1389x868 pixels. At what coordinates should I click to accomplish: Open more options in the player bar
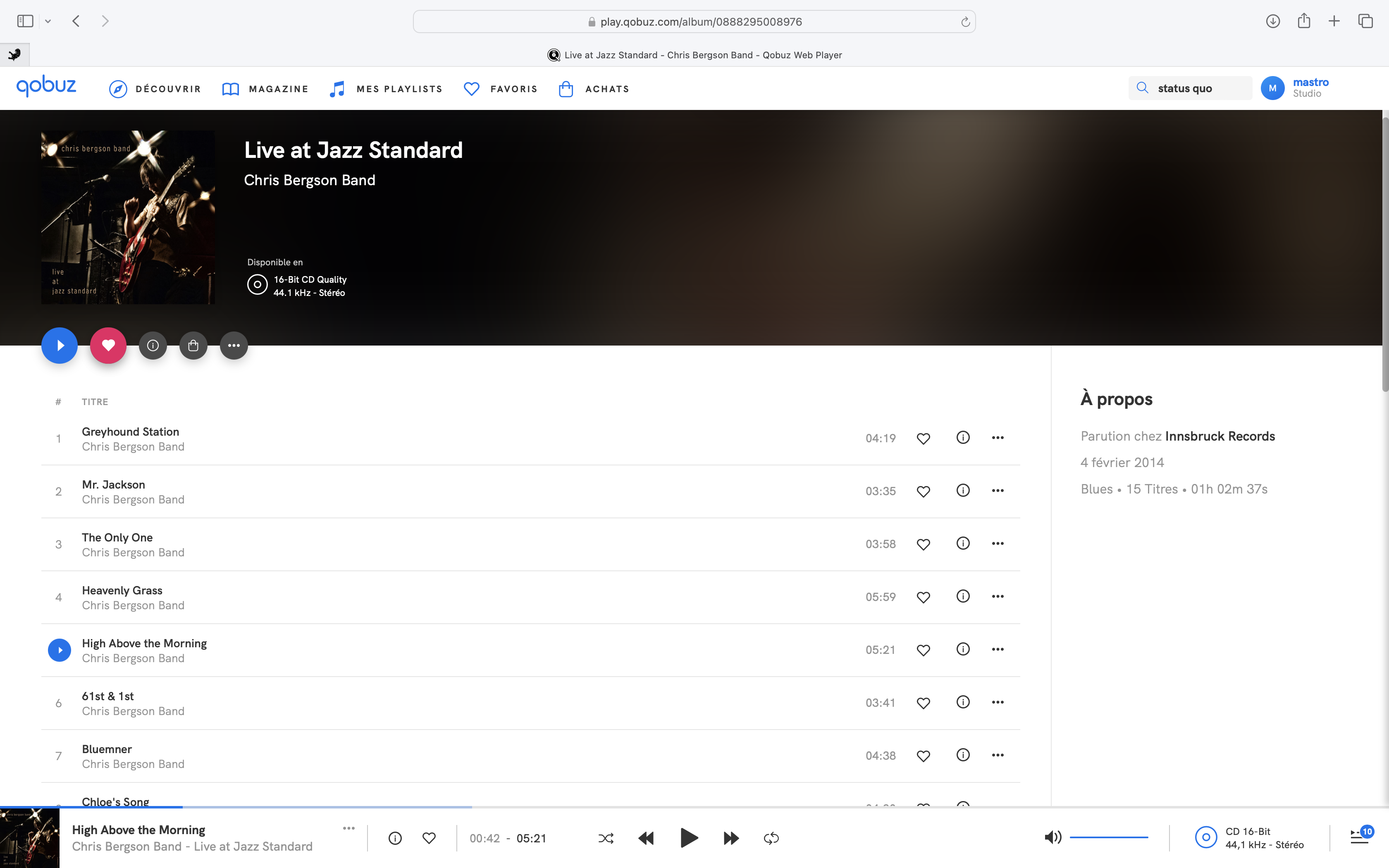348,828
